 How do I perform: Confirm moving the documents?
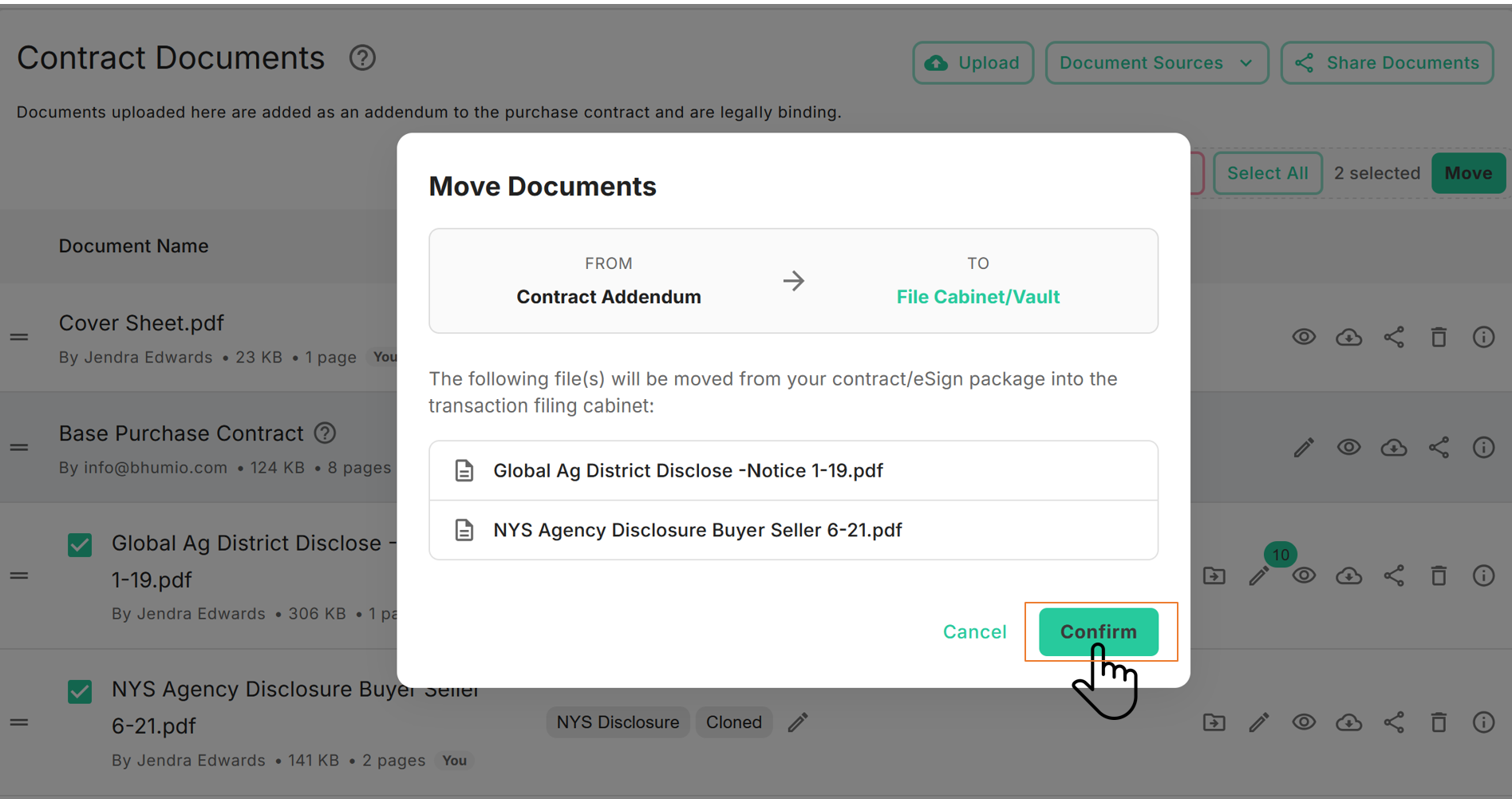click(1098, 631)
